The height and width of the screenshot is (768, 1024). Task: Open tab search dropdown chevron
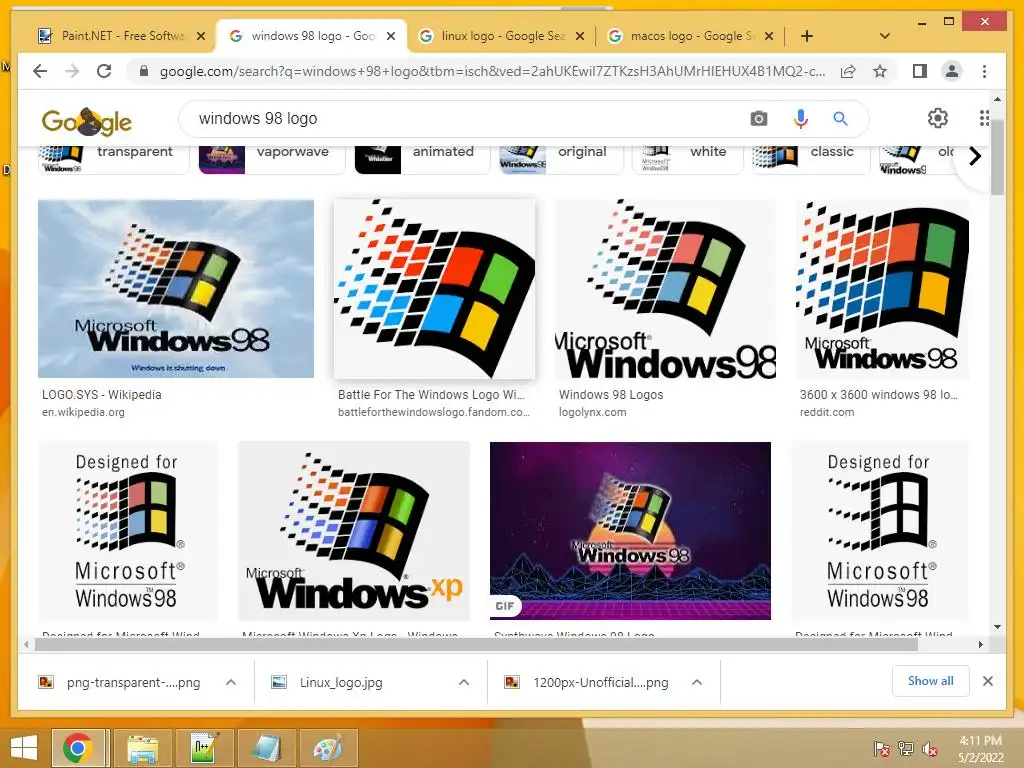[885, 36]
